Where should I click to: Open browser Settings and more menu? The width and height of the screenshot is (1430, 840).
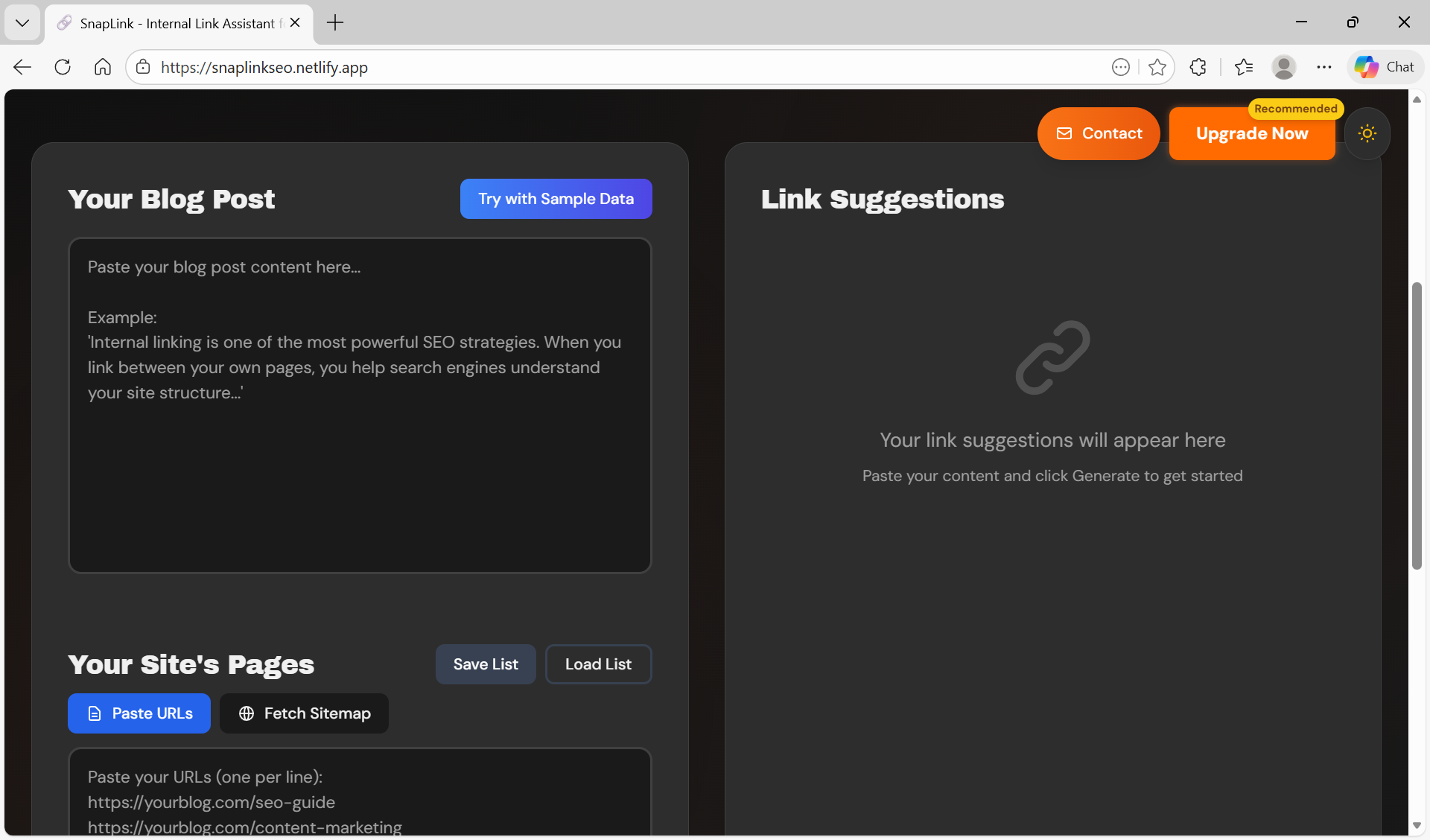(1323, 67)
